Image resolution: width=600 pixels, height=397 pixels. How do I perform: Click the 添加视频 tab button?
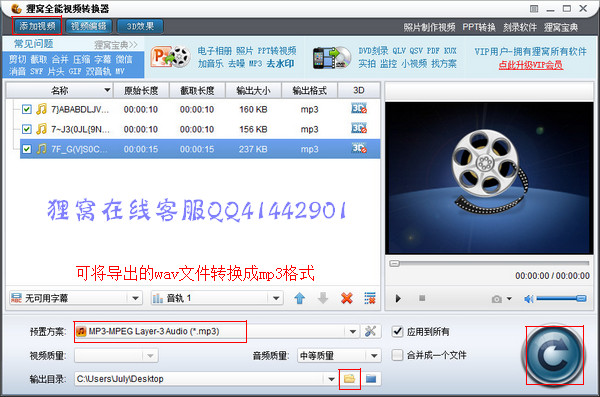tap(37, 26)
